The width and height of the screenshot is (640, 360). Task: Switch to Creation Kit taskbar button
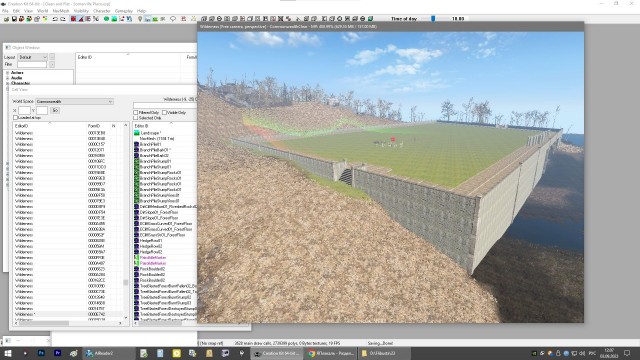click(277, 353)
